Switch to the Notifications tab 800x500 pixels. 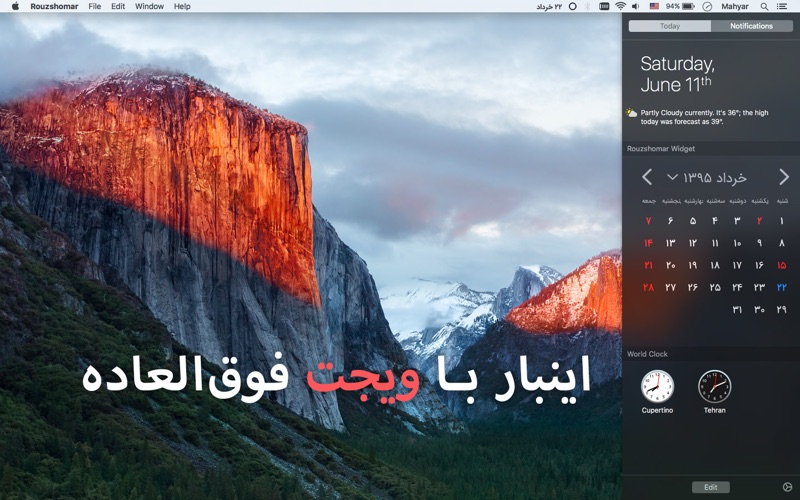point(751,26)
